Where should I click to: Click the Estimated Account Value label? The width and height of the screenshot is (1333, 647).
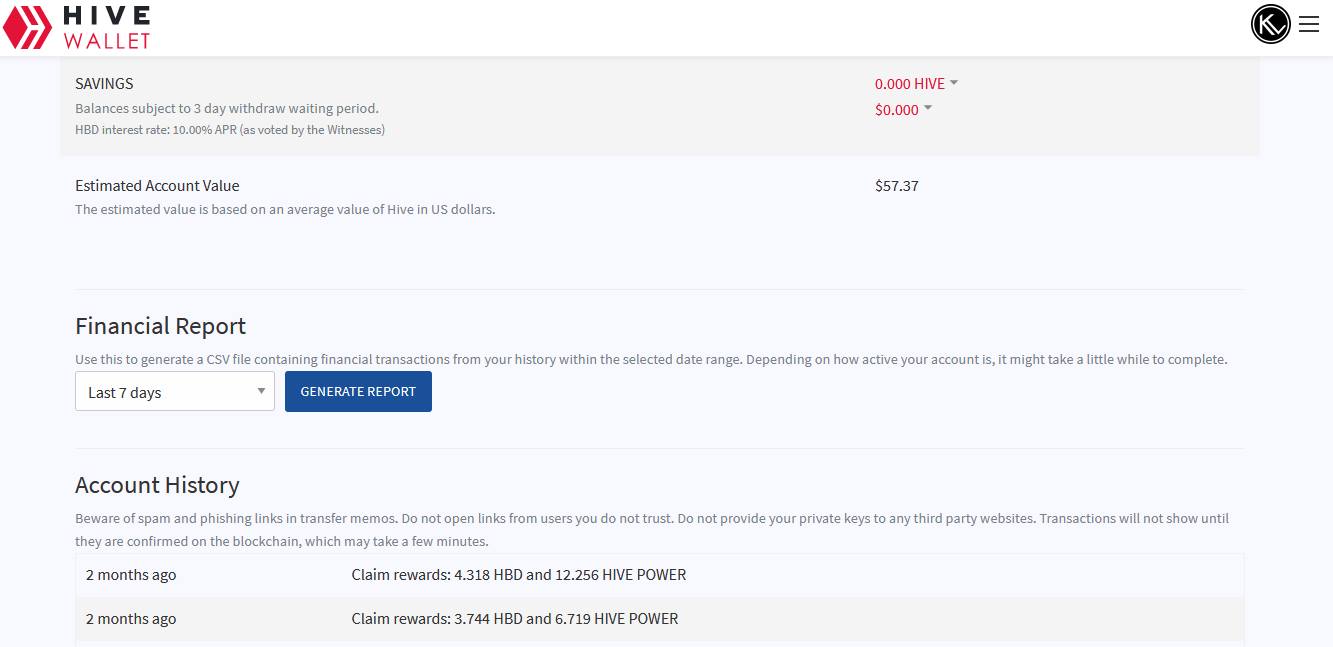pos(157,186)
